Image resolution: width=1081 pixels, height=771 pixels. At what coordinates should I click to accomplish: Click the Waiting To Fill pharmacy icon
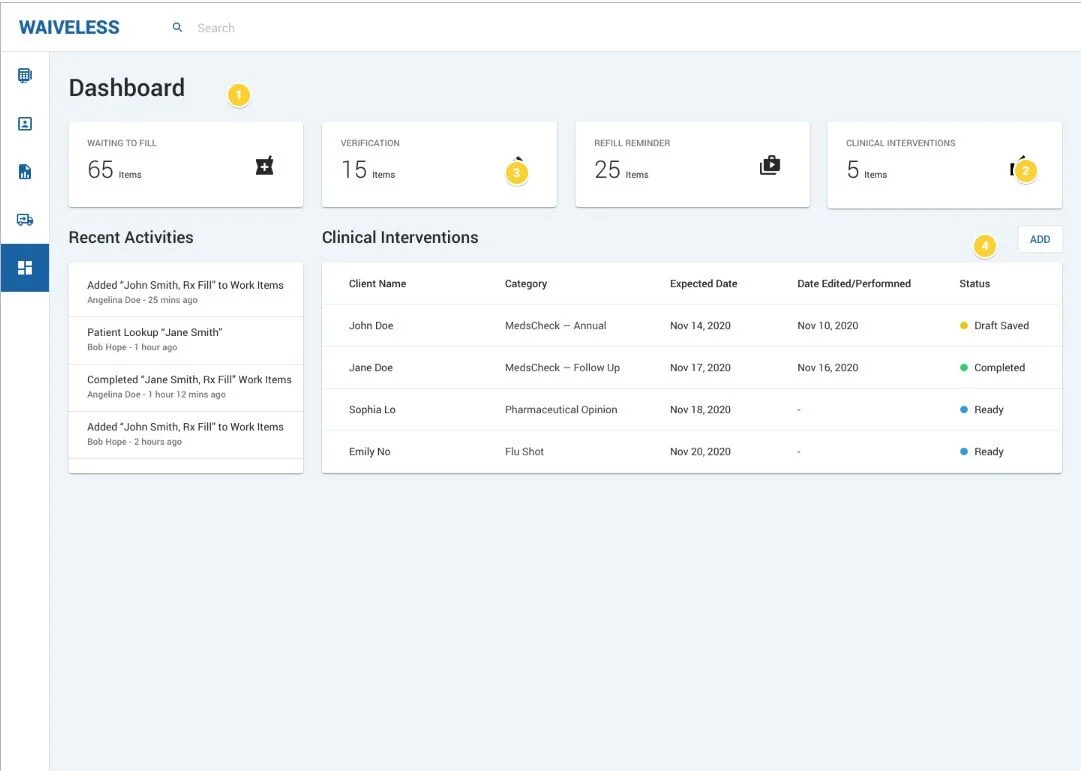coord(265,166)
